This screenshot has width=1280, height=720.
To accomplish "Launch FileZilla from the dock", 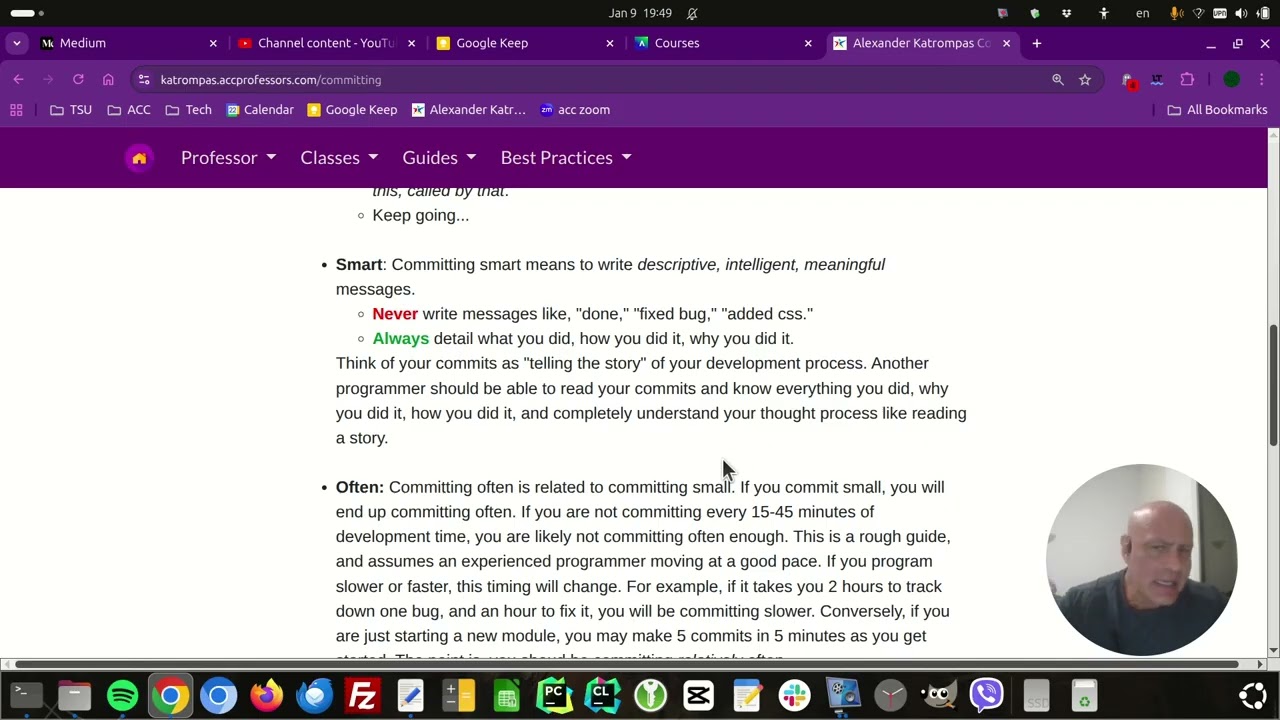I will [363, 694].
